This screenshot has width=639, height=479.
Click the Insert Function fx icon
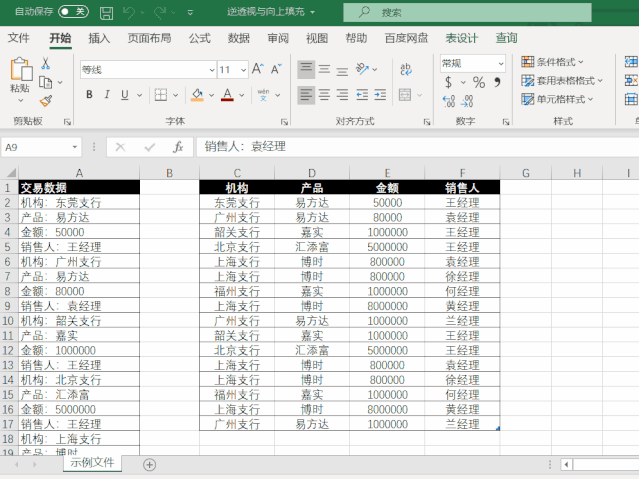pos(178,147)
